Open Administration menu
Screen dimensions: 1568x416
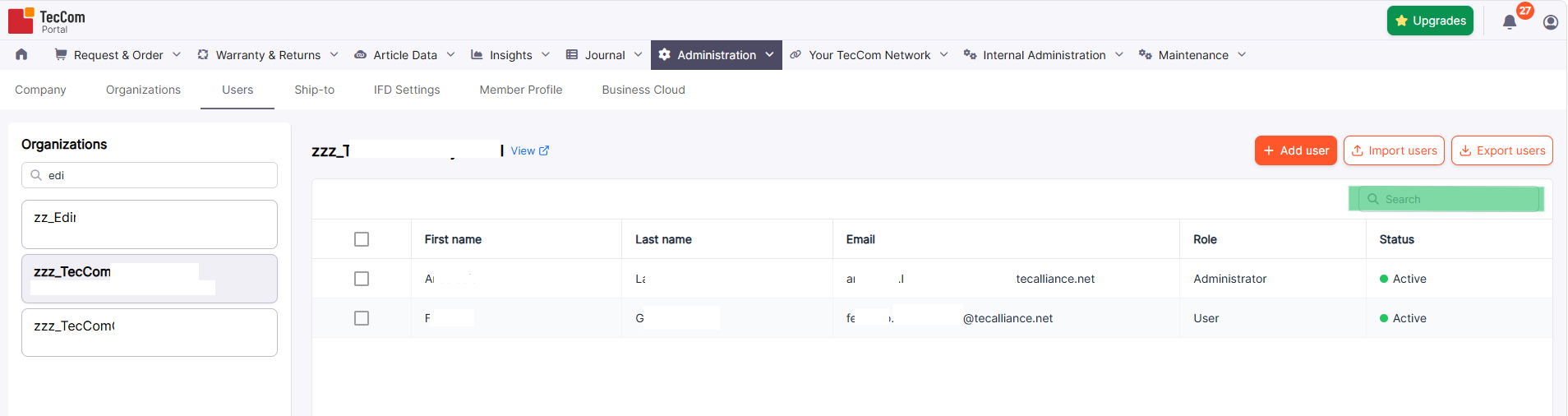pos(716,55)
